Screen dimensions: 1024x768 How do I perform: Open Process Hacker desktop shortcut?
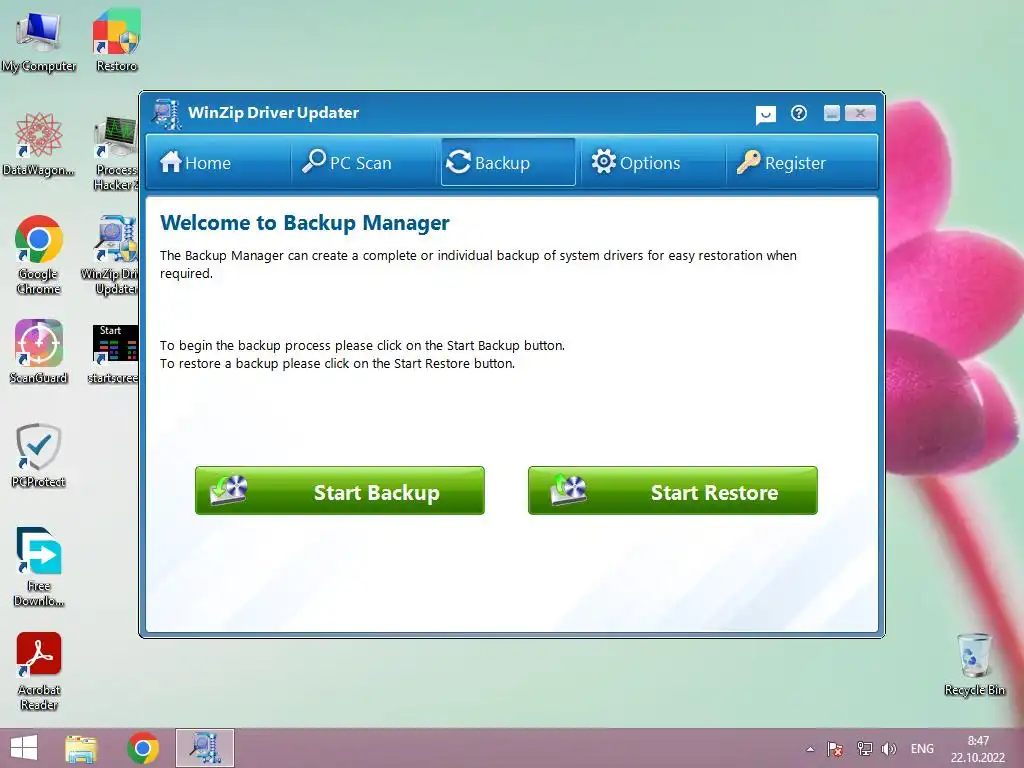click(x=116, y=153)
